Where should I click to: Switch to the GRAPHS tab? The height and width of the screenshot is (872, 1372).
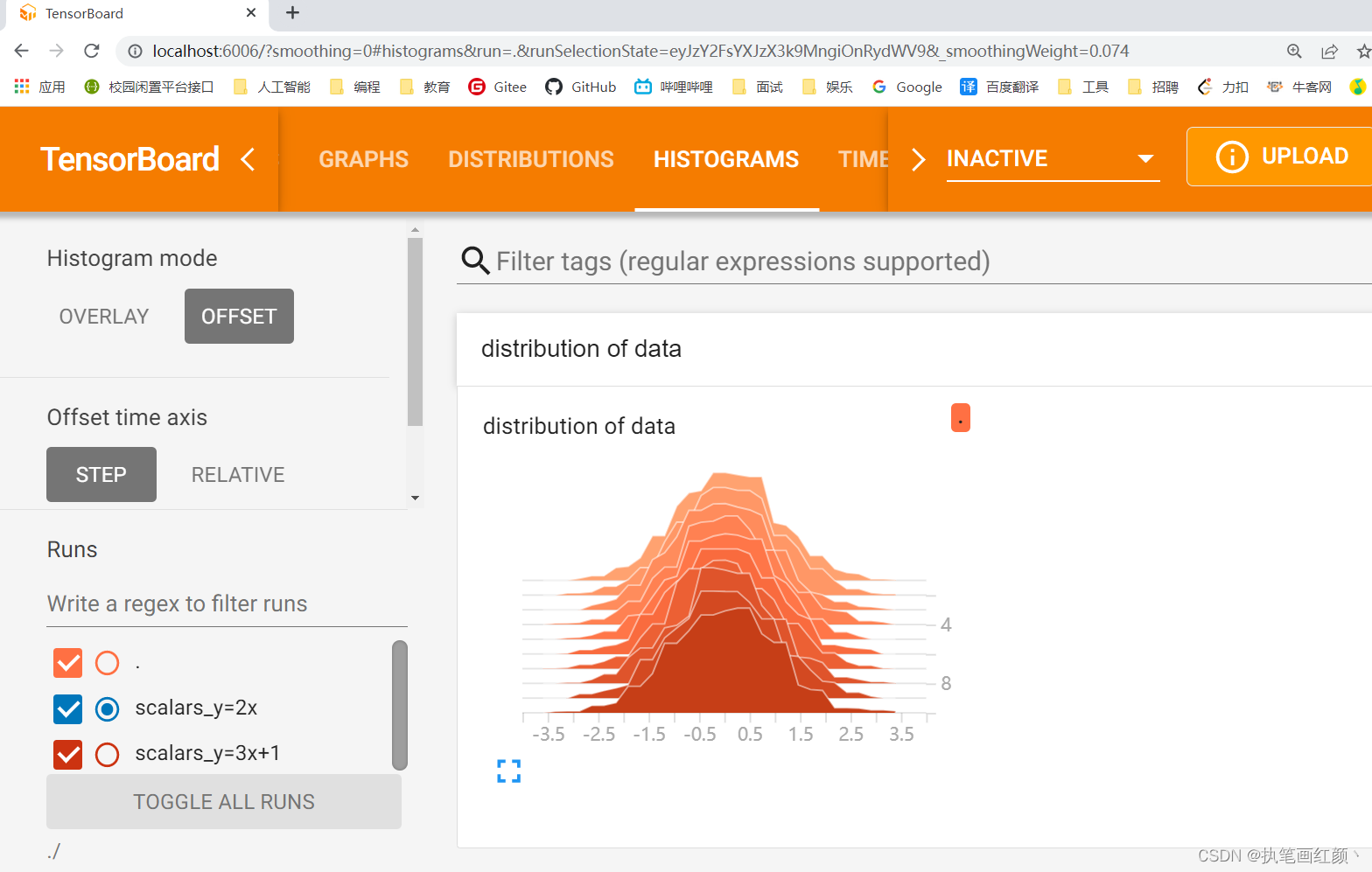(x=363, y=159)
